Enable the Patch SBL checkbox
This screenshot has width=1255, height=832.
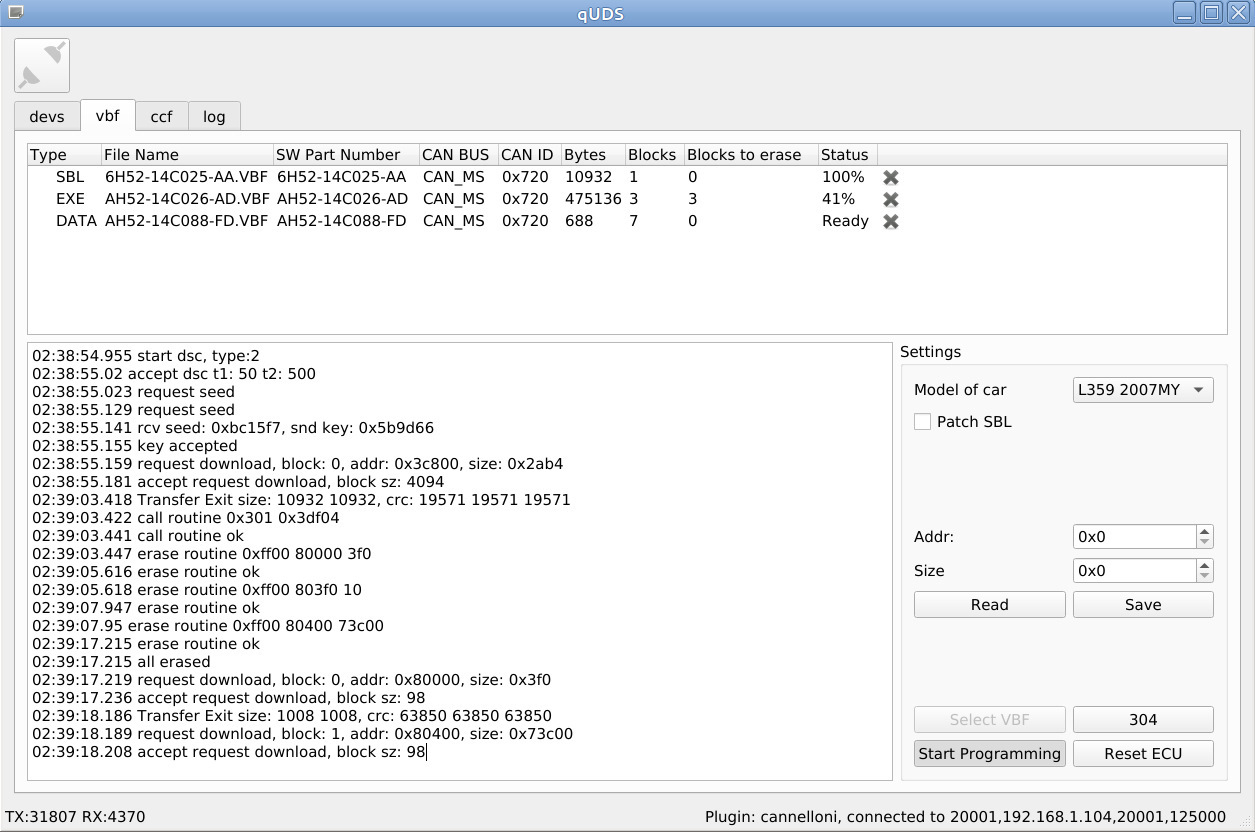(922, 422)
